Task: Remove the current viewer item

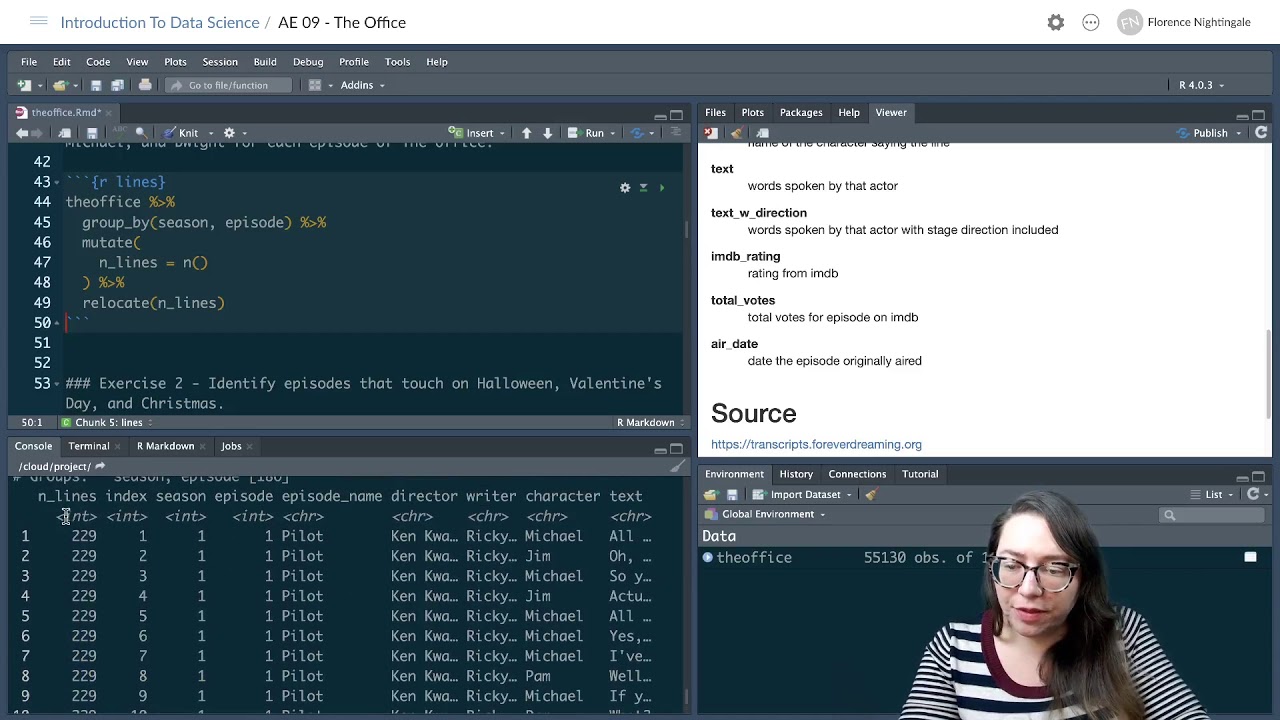Action: coord(711,133)
